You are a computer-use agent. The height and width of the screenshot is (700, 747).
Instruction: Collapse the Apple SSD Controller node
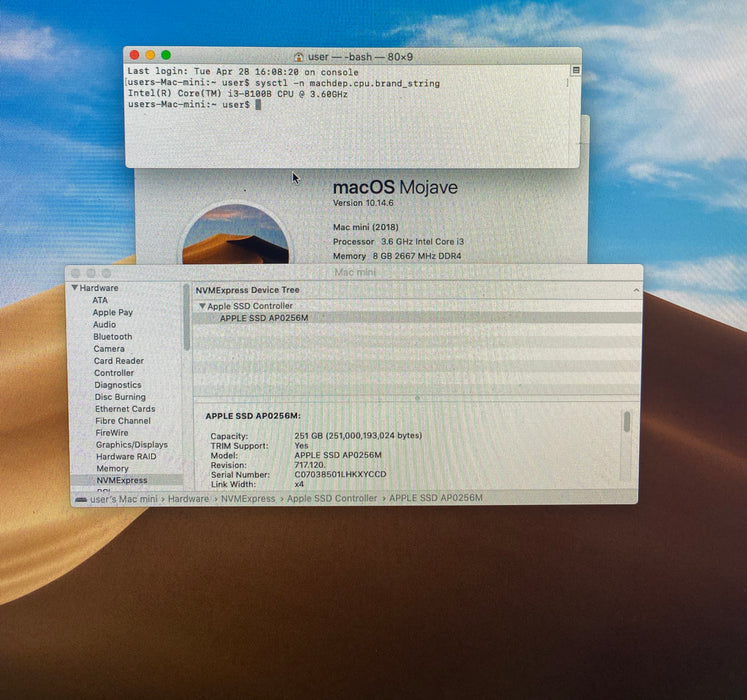pyautogui.click(x=202, y=306)
